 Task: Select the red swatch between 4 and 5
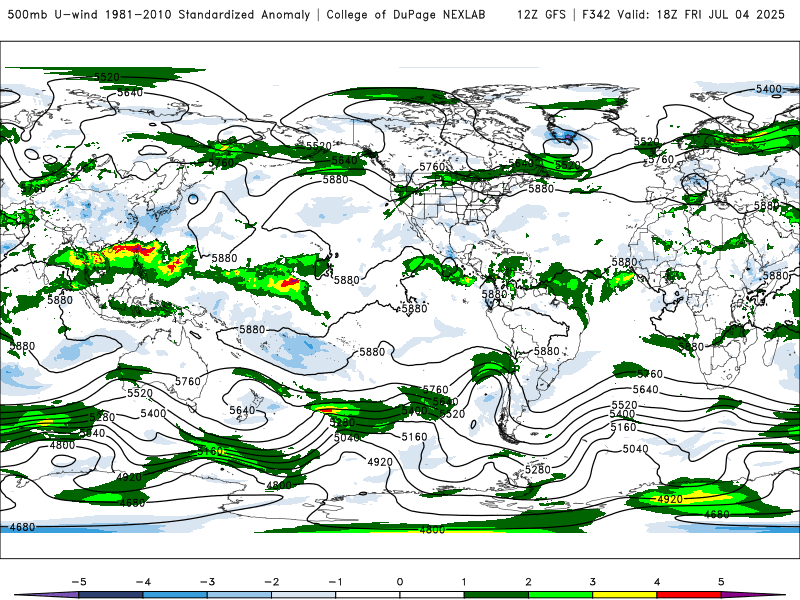tap(689, 595)
